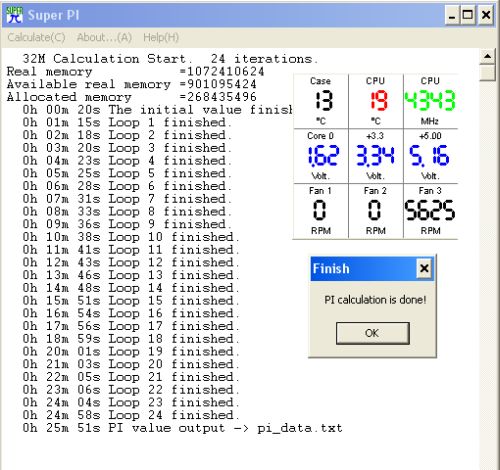Open the Help(H) menu
The image size is (500, 470).
[161, 37]
